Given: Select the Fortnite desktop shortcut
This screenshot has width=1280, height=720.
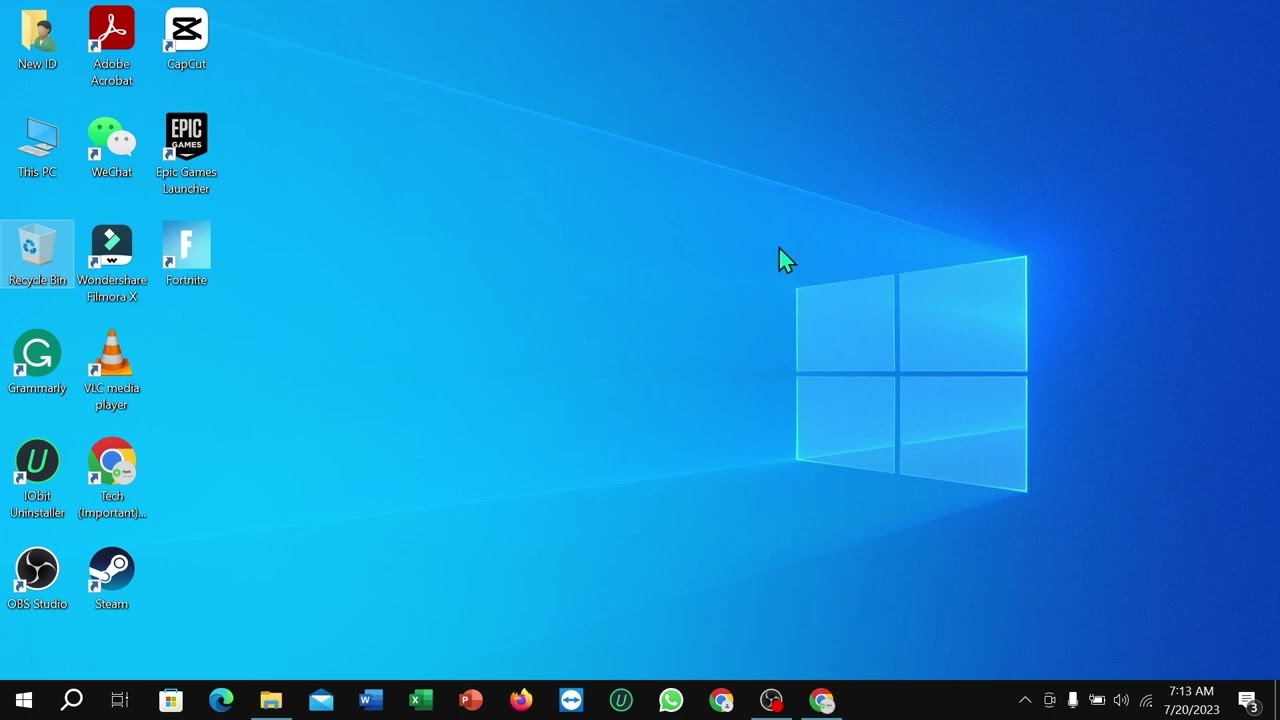Looking at the screenshot, I should click(x=186, y=256).
